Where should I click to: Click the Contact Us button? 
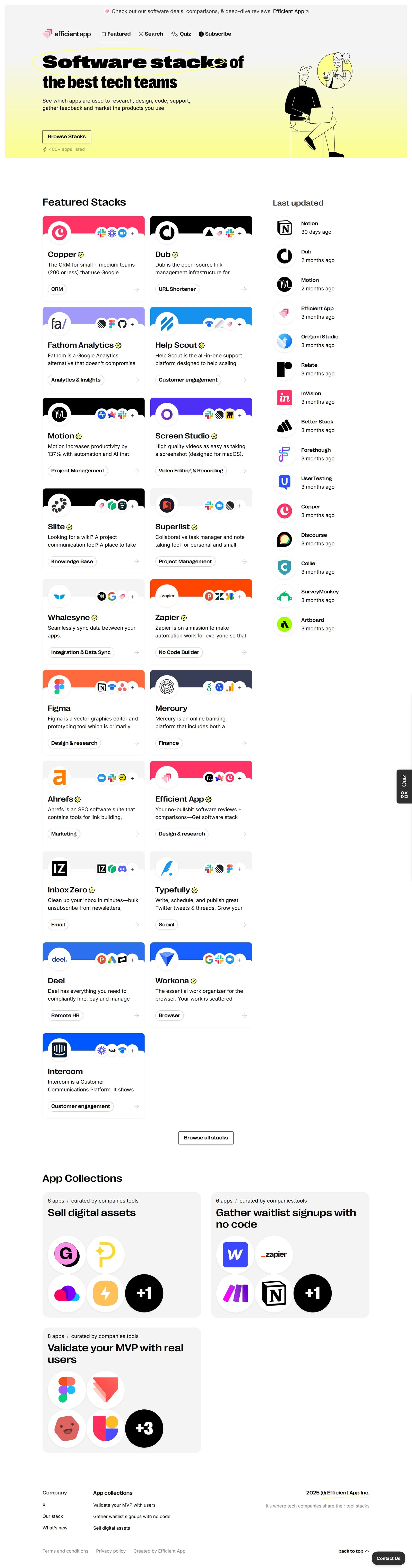(x=388, y=1558)
